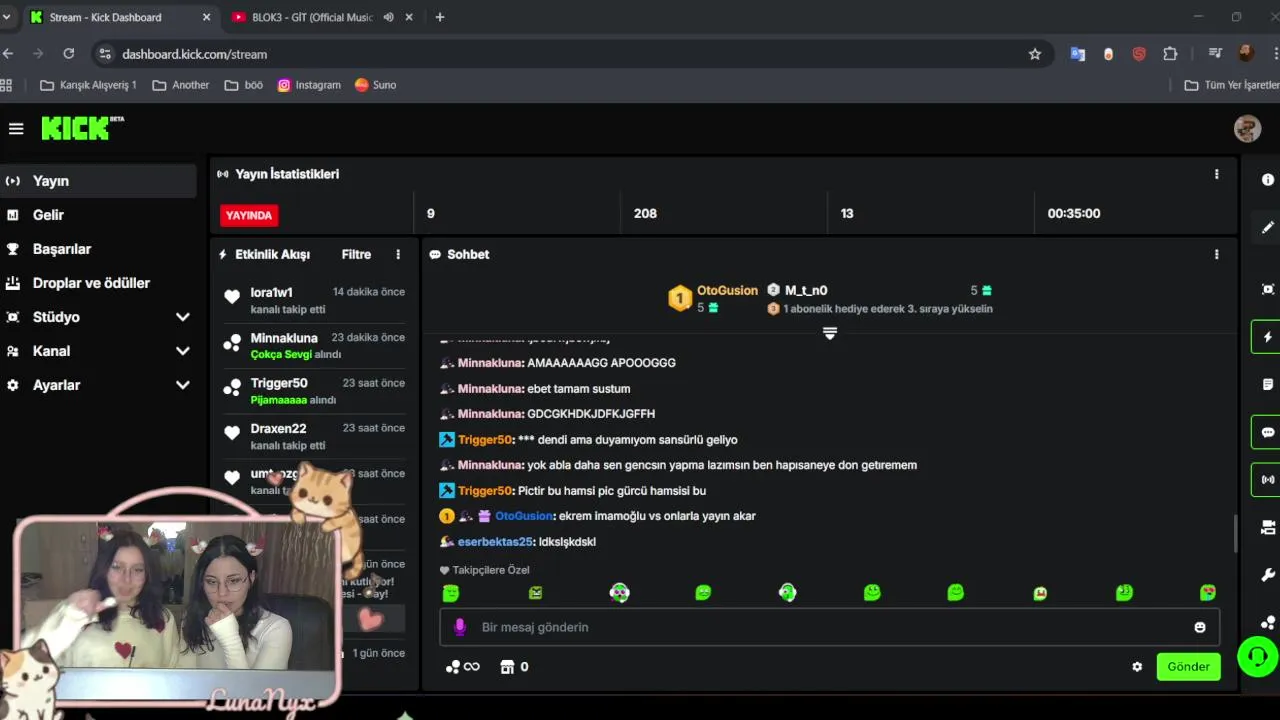The height and width of the screenshot is (720, 1280).
Task: Click the address bar URL
Action: 195,54
